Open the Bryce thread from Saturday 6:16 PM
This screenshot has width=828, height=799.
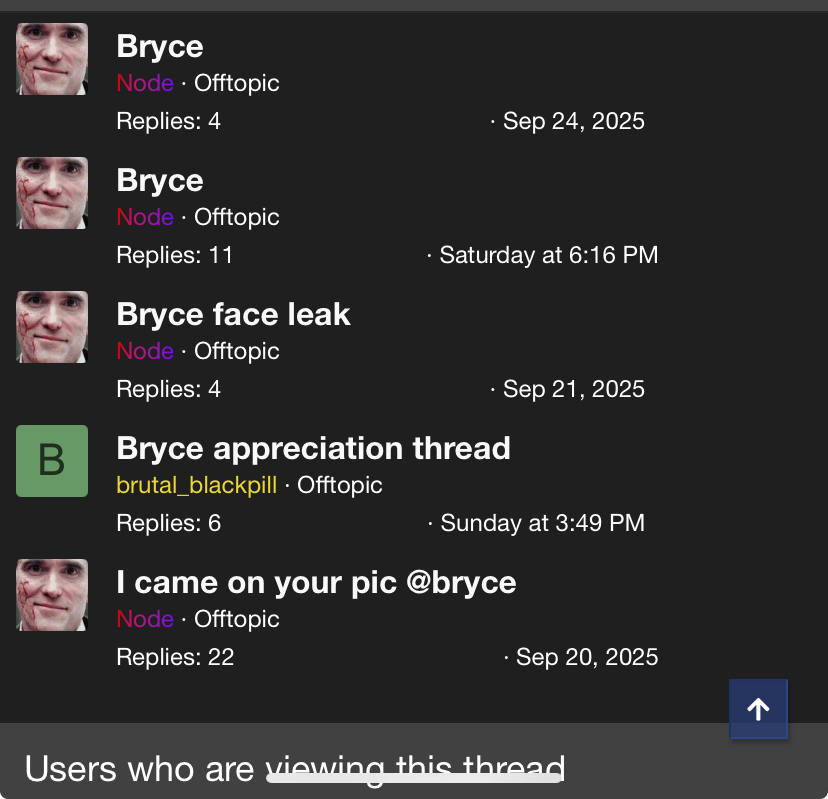tap(160, 181)
